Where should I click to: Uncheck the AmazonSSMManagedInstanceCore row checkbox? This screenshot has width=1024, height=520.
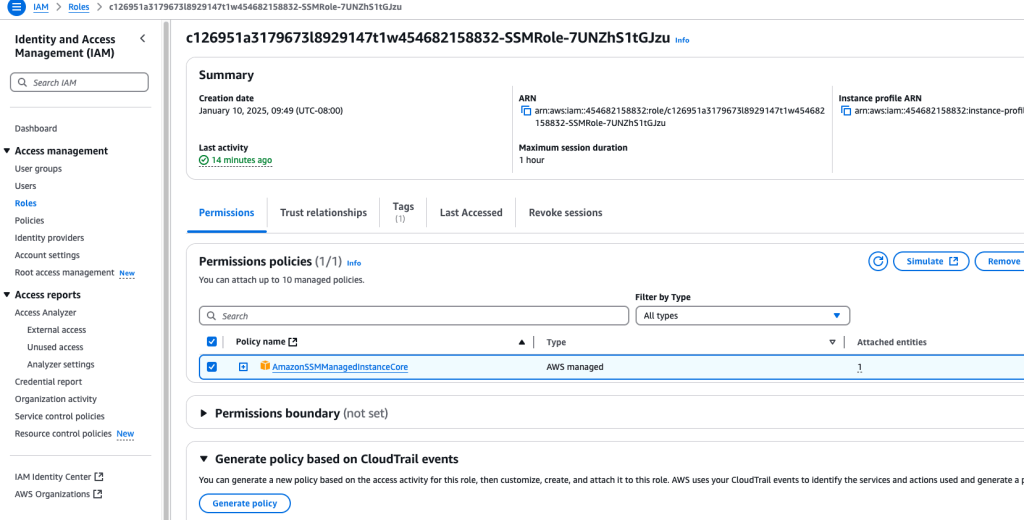211,367
